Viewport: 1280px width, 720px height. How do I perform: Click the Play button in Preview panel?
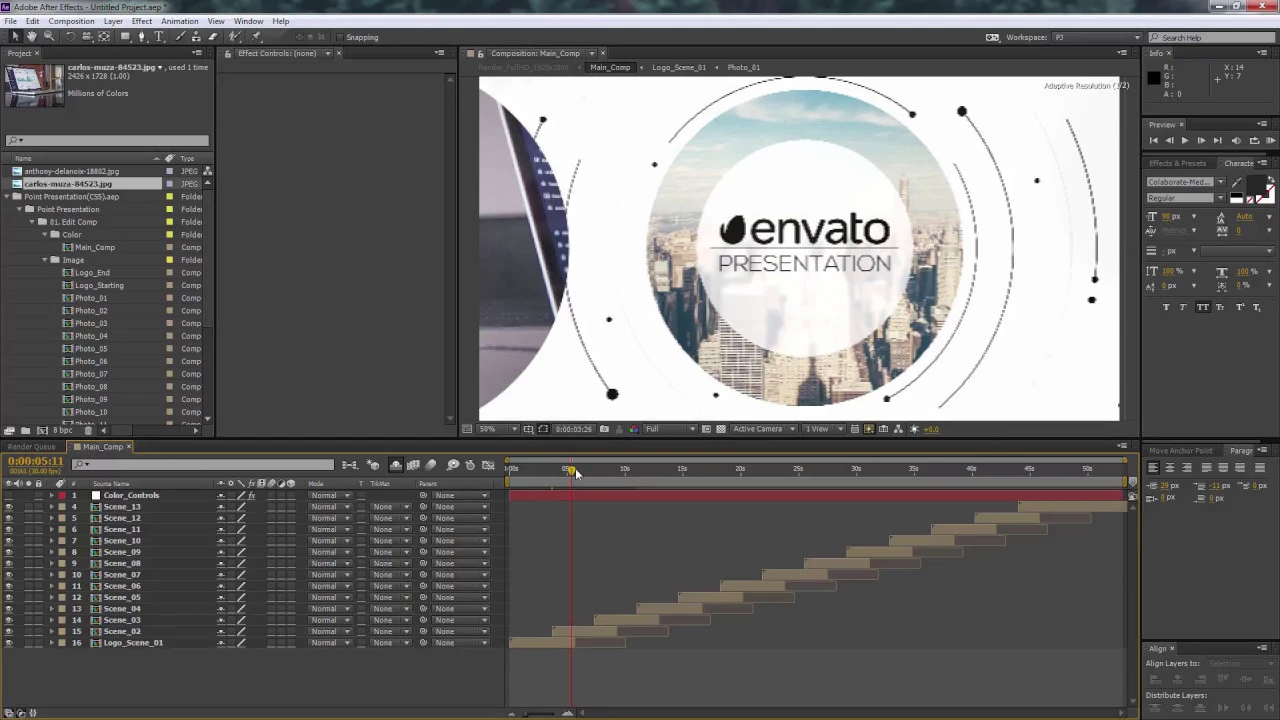[x=1185, y=141]
